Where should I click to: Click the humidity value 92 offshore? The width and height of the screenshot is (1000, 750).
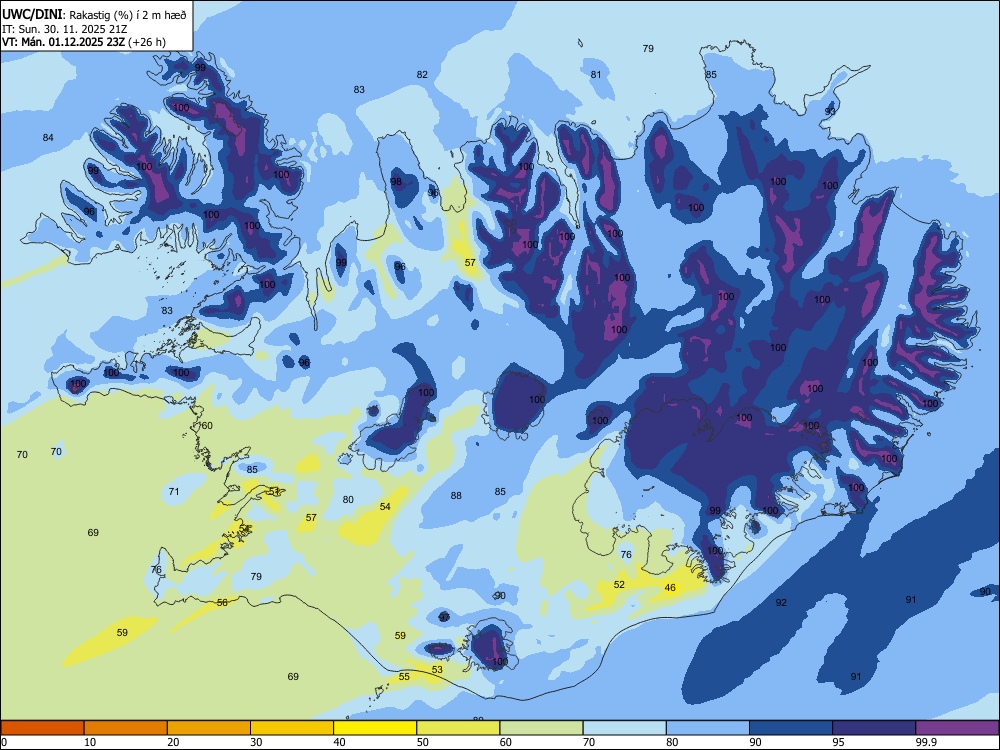(x=781, y=602)
